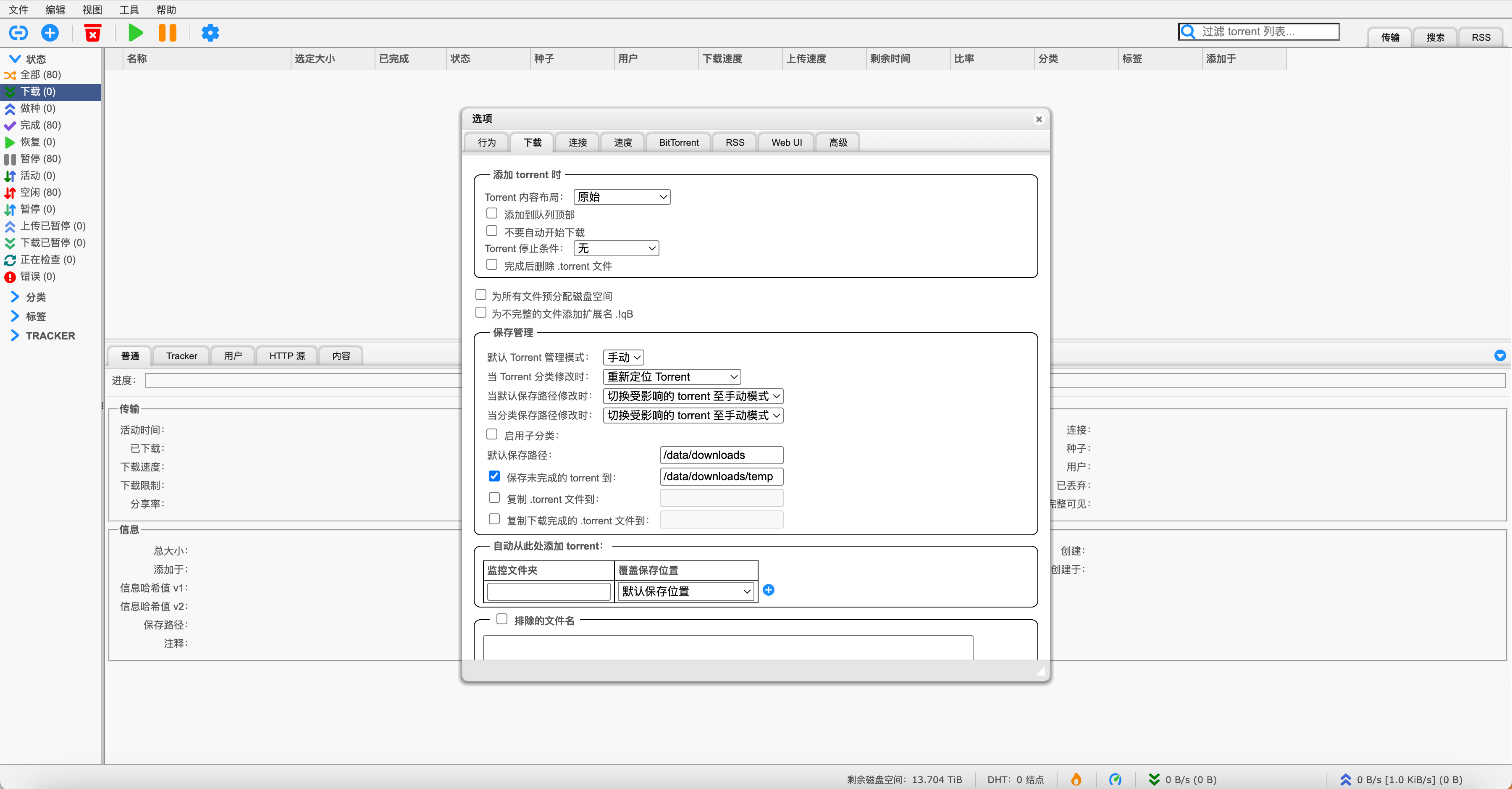The width and height of the screenshot is (1512, 789).
Task: Select 下载已暂停 (0) filter
Action: coord(50,242)
